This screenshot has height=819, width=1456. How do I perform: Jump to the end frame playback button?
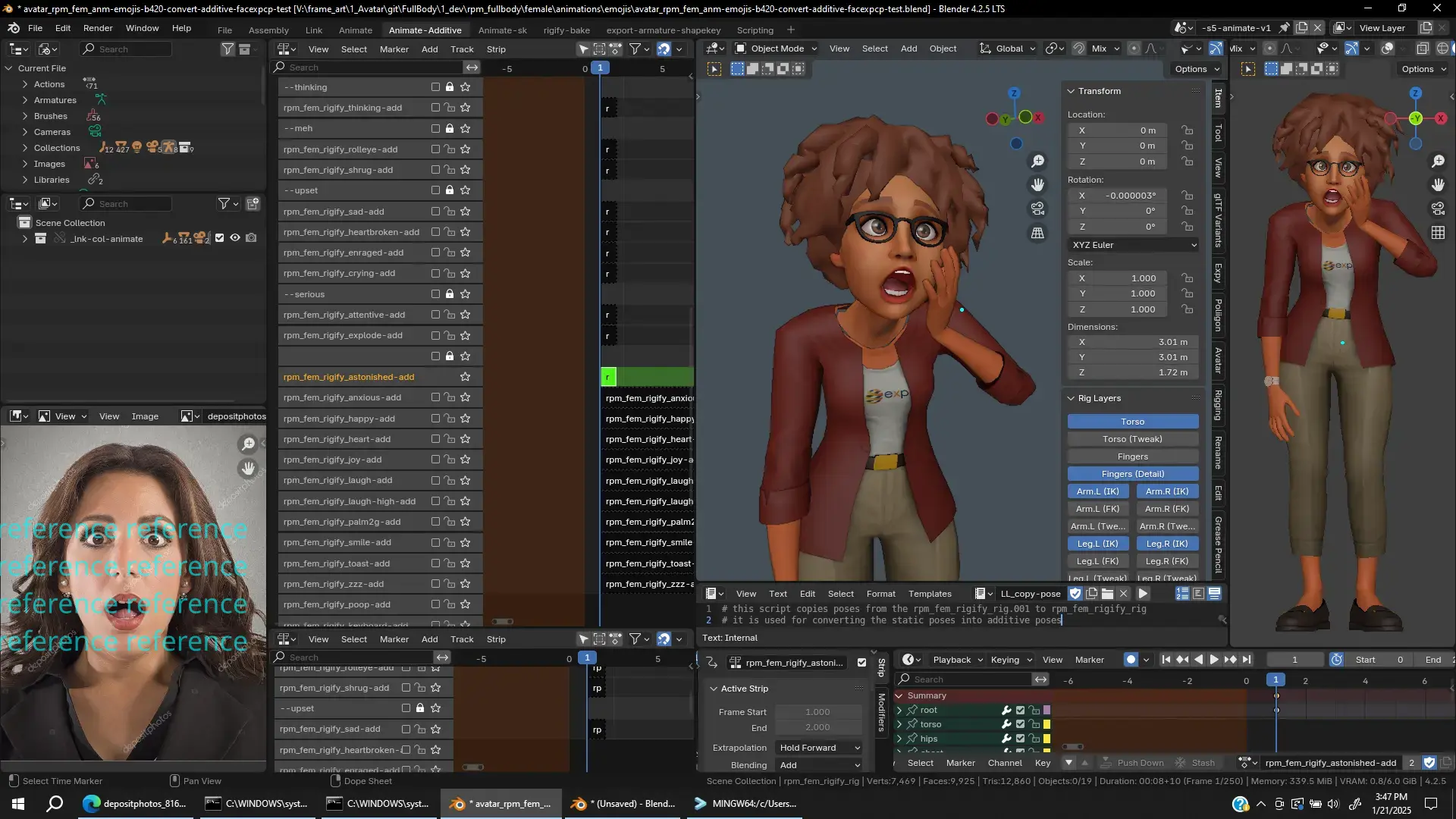tap(1247, 660)
